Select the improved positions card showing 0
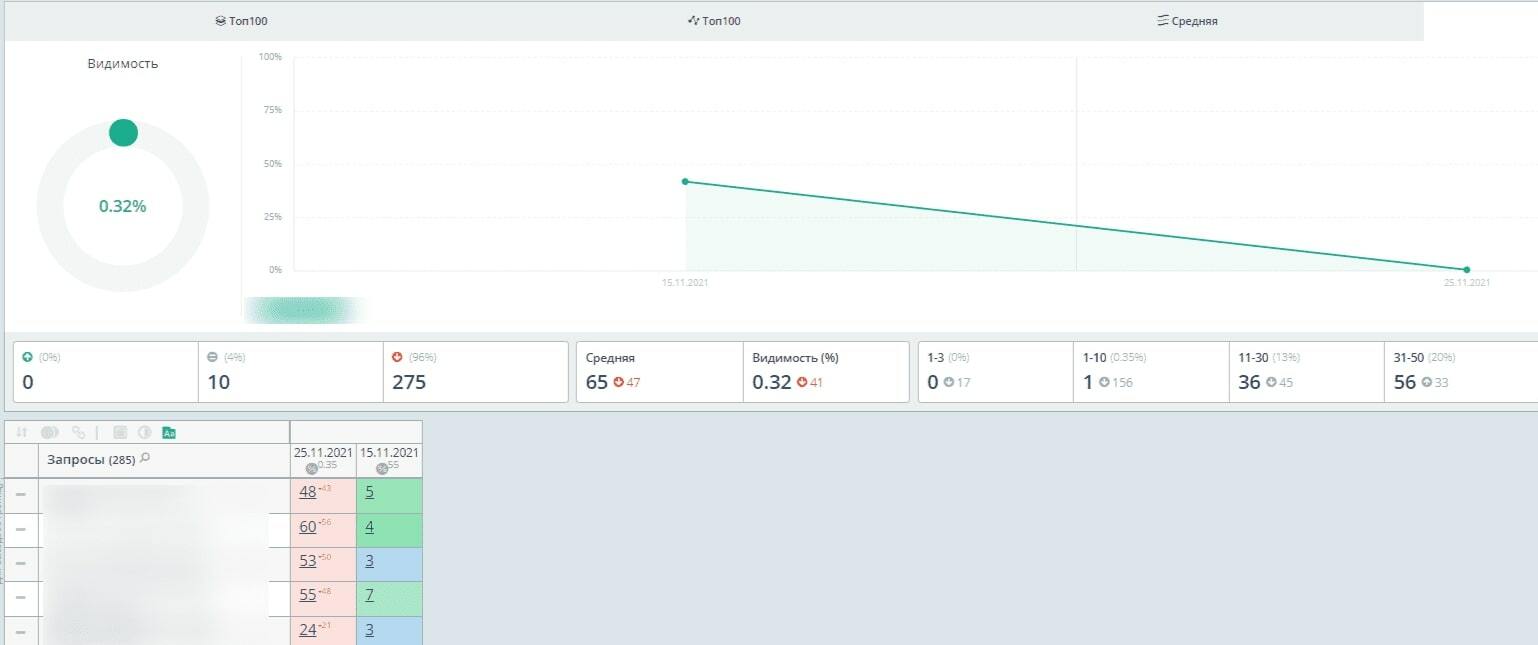 point(106,372)
